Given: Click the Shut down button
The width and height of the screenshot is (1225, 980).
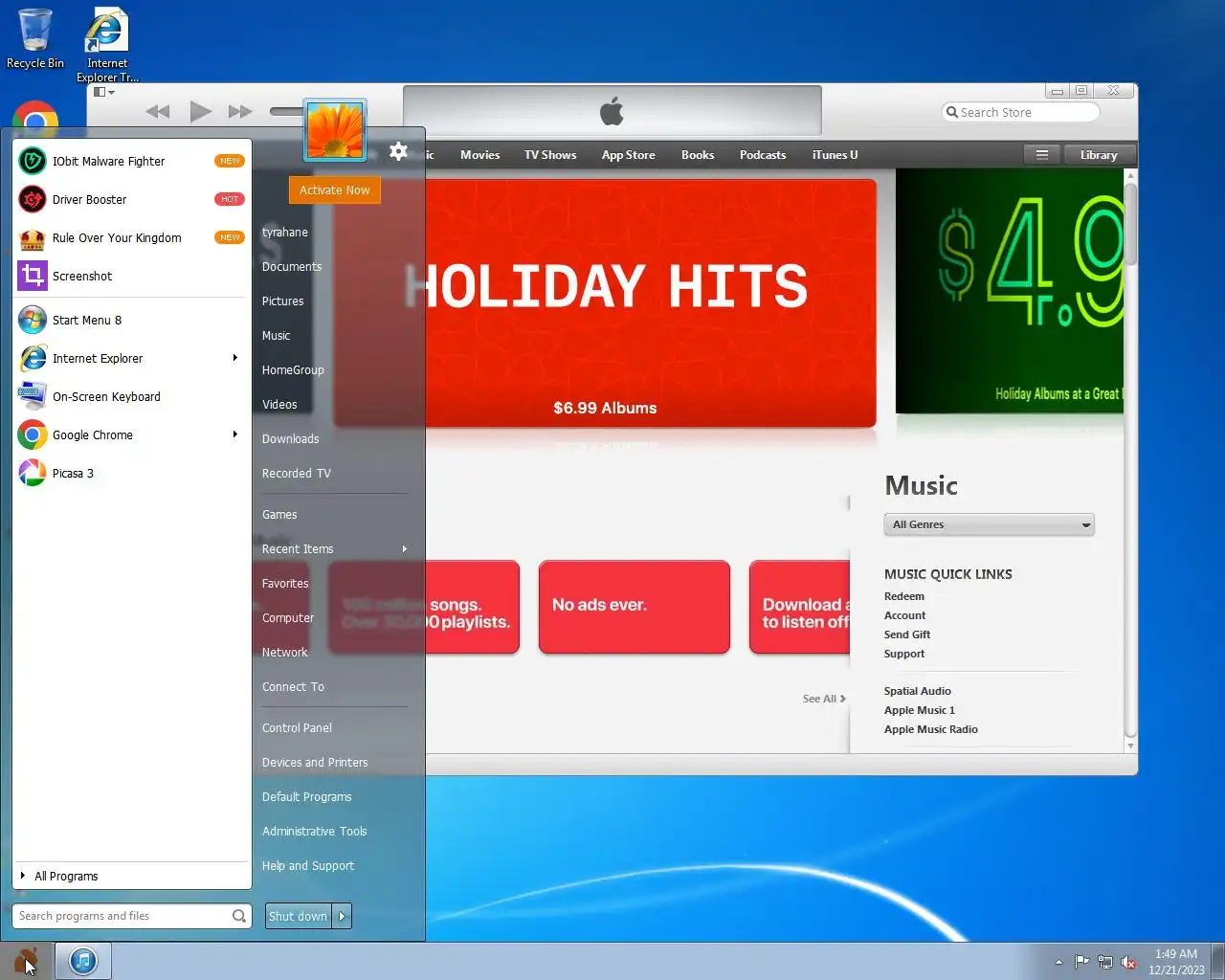Looking at the screenshot, I should 298,916.
